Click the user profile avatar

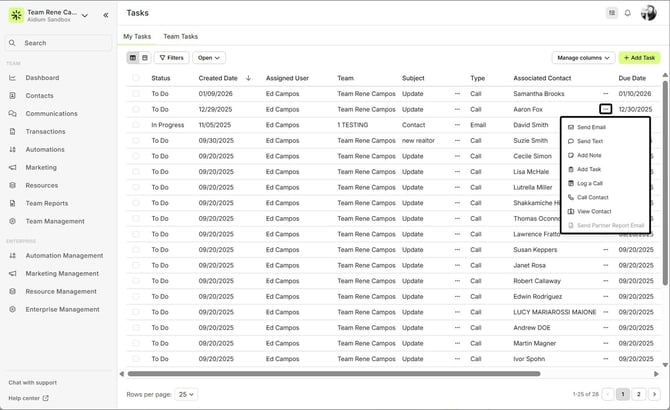pyautogui.click(x=648, y=13)
